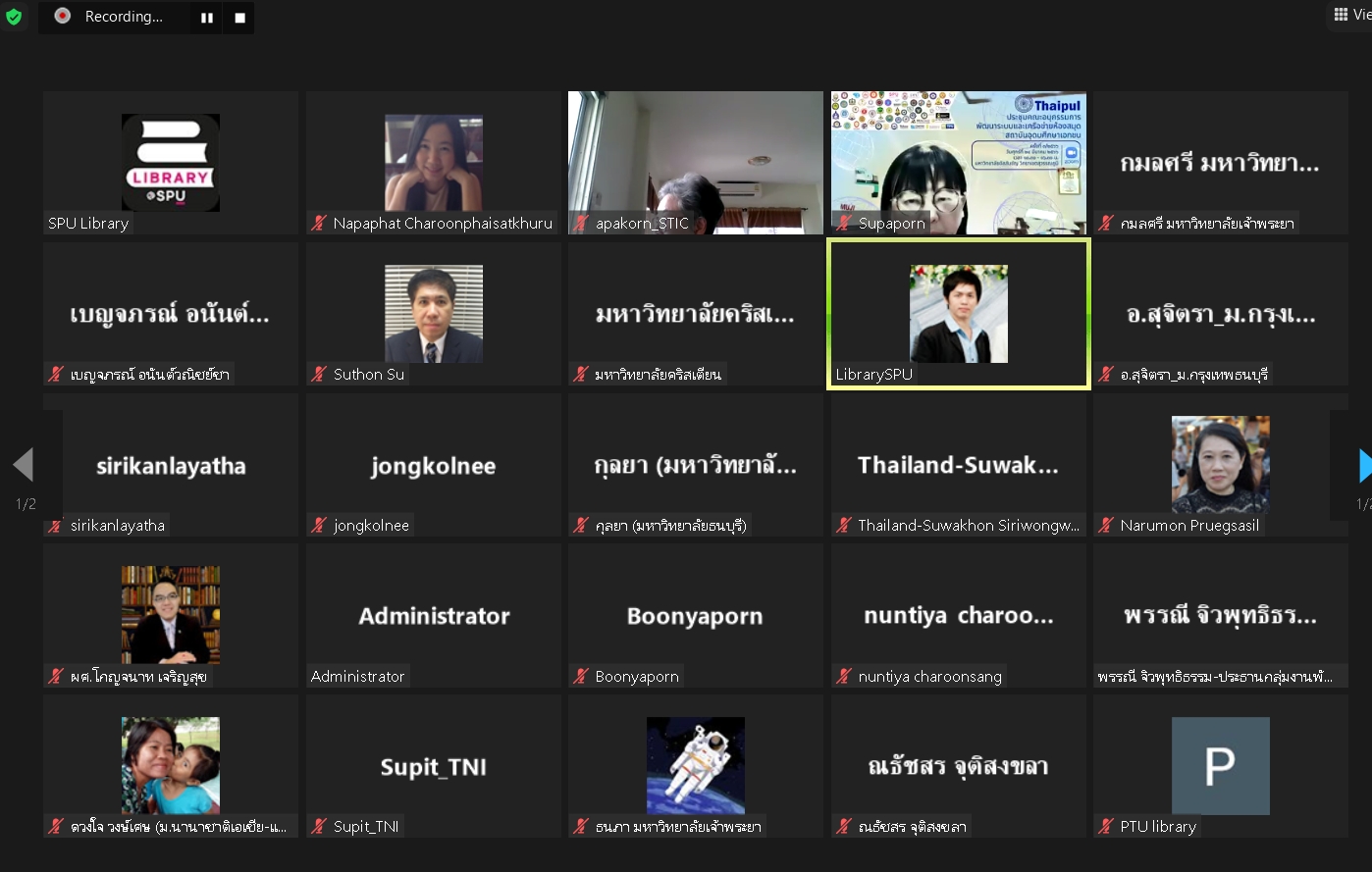Image resolution: width=1372 pixels, height=872 pixels.
Task: Click the green encryption shield icon
Action: pos(14,17)
